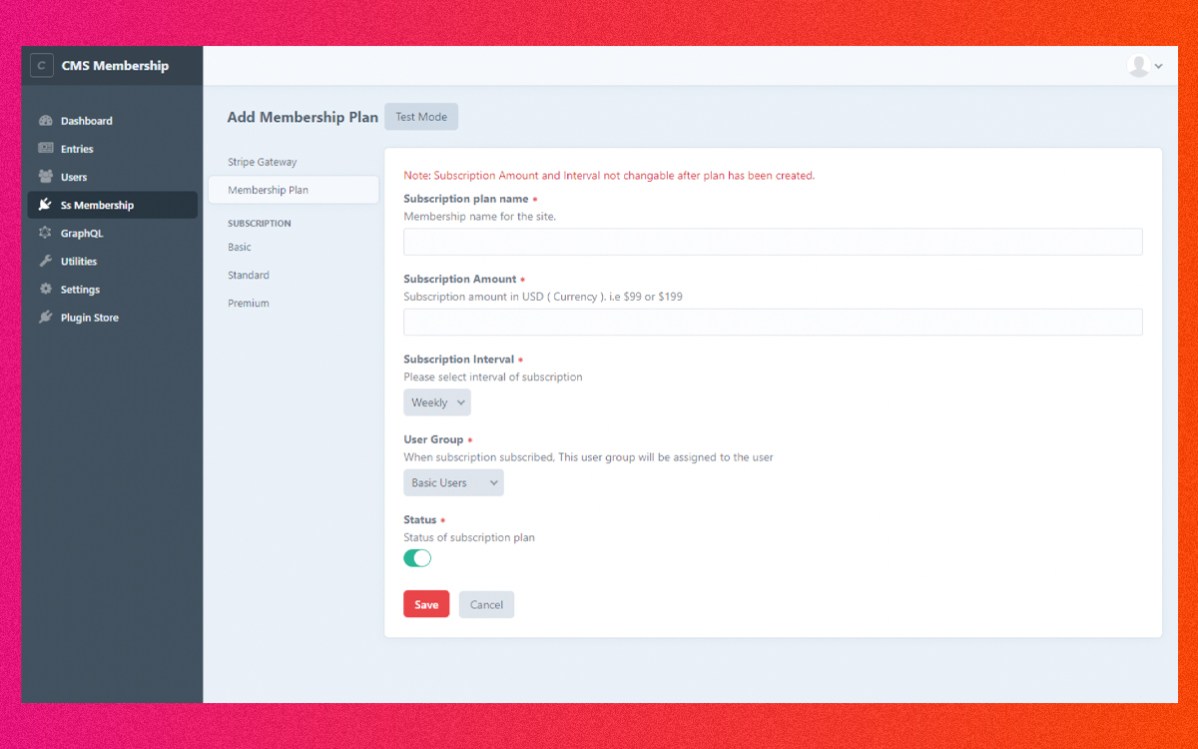
Task: Click the Utilities wrench icon
Action: 46,261
